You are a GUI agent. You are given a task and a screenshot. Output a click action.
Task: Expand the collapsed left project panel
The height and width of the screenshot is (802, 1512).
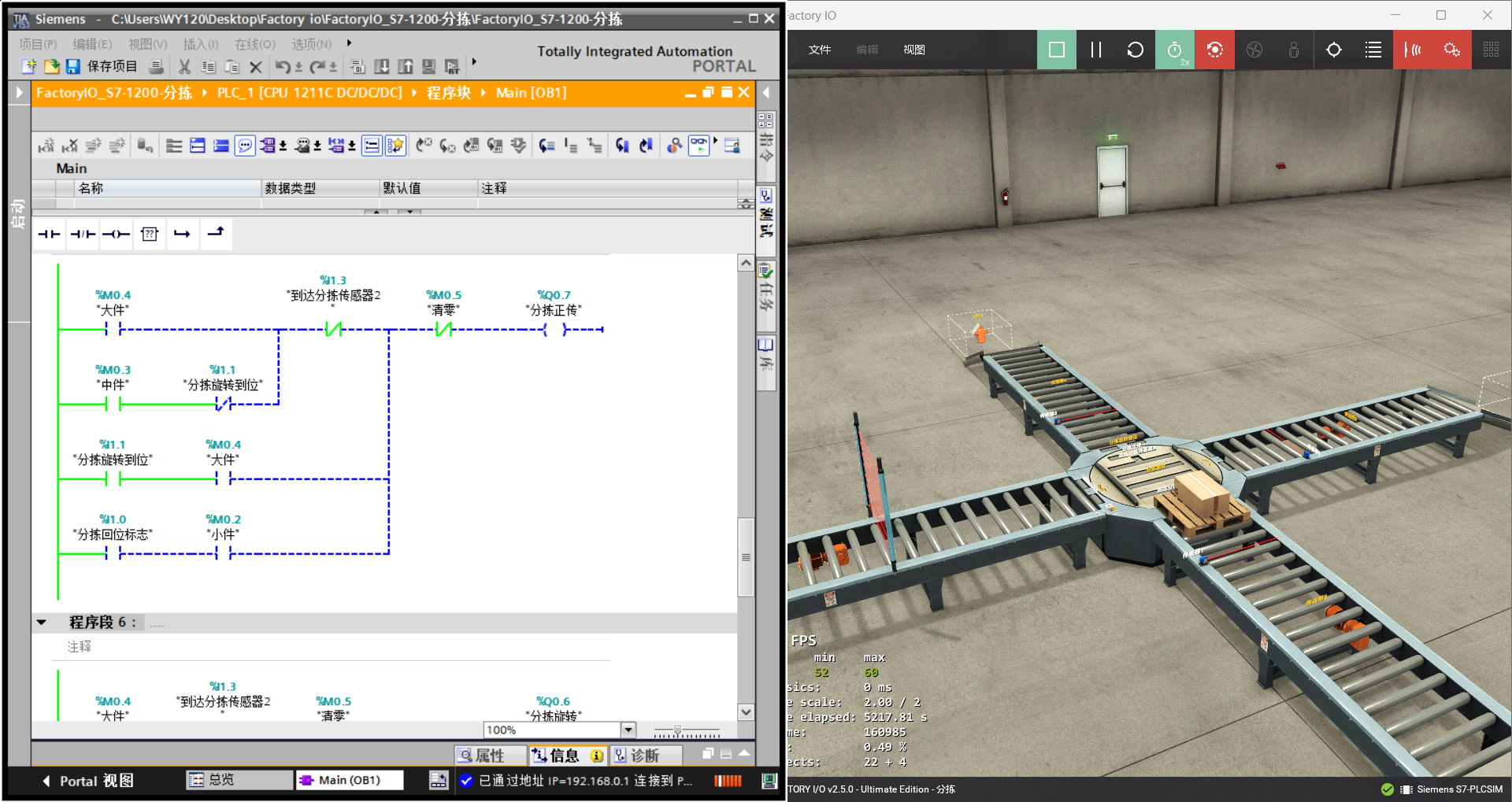[x=19, y=93]
